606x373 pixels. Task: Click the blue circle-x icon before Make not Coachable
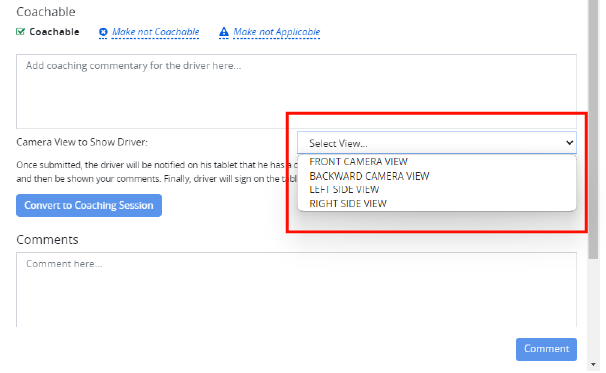[x=103, y=32]
